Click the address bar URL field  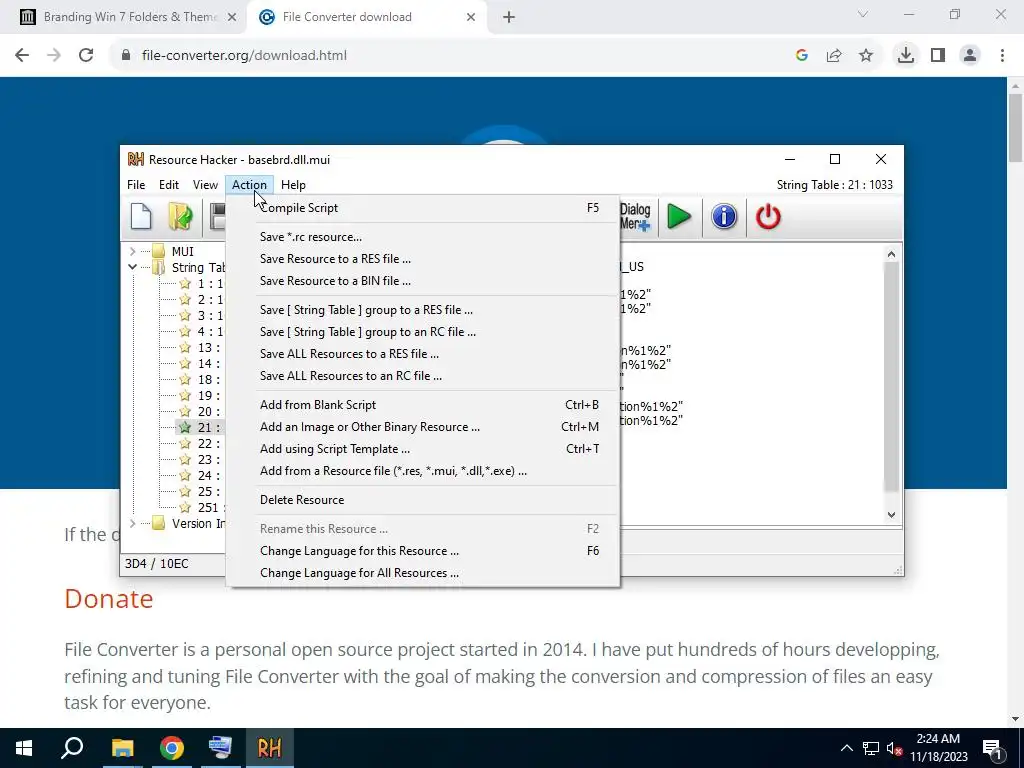click(x=457, y=56)
